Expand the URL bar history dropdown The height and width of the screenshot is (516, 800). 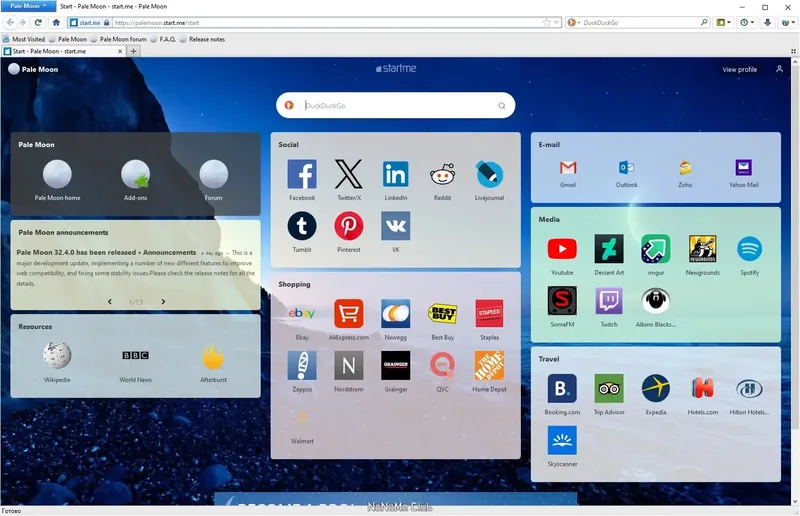pos(557,22)
